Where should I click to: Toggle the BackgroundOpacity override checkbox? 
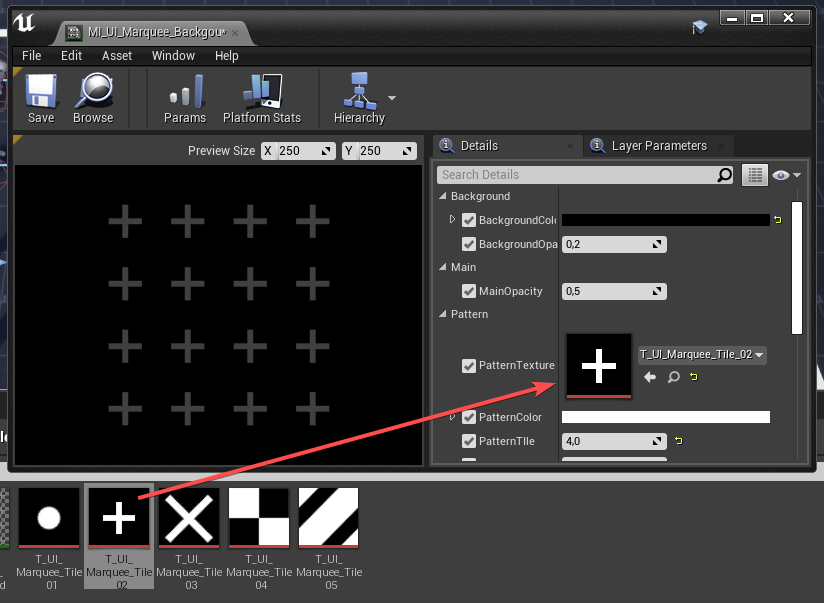(x=469, y=244)
